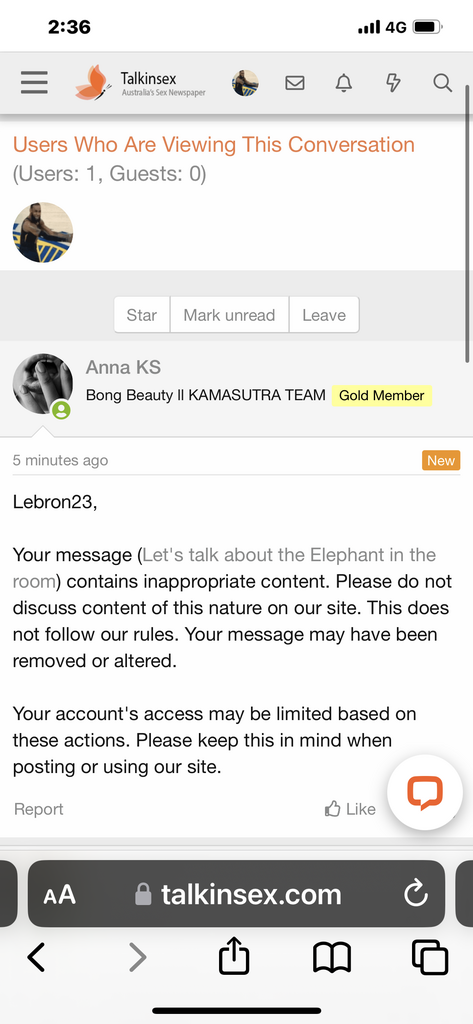Show all Safari tabs

tap(430, 958)
